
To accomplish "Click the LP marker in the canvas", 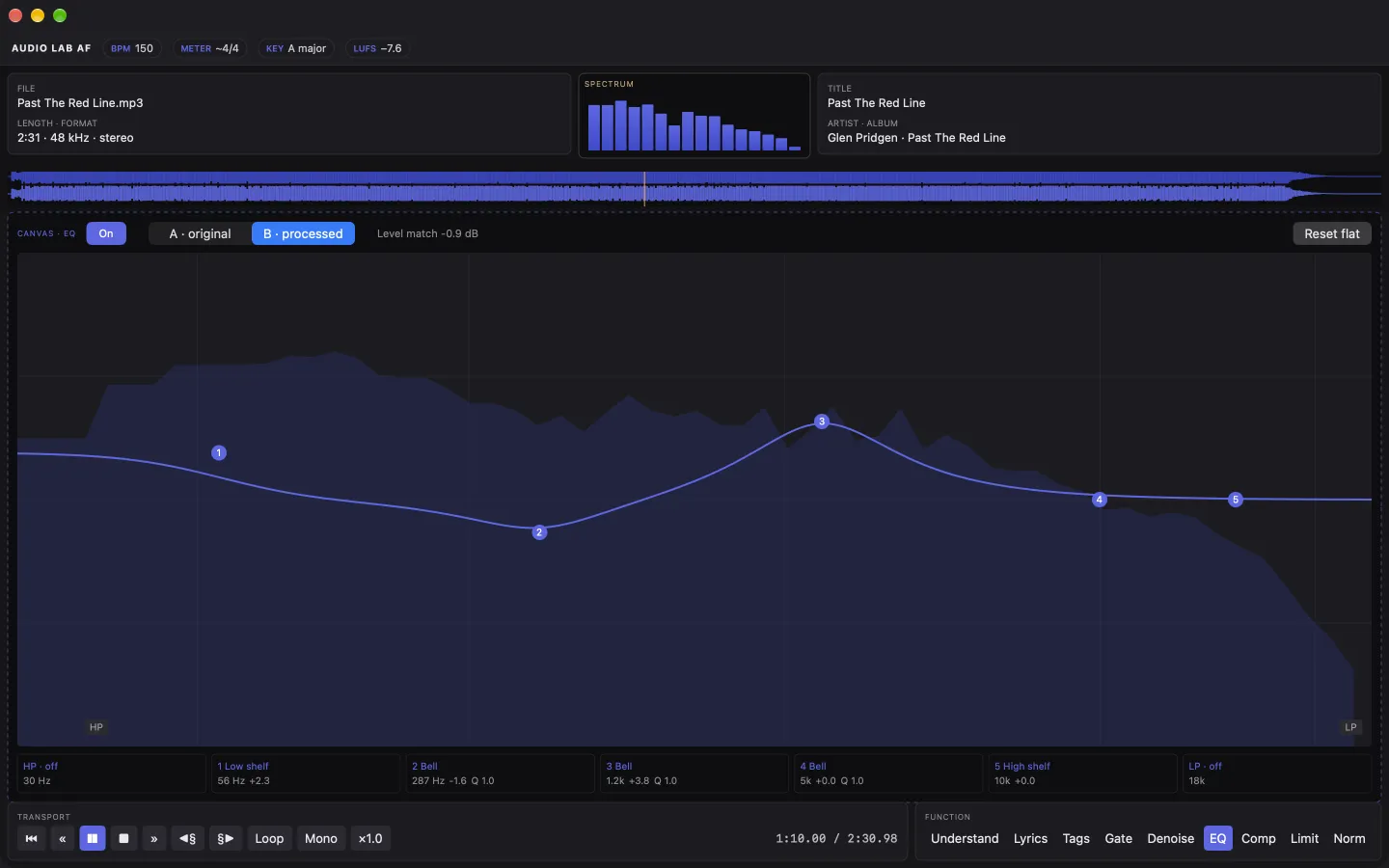I will (x=1350, y=727).
